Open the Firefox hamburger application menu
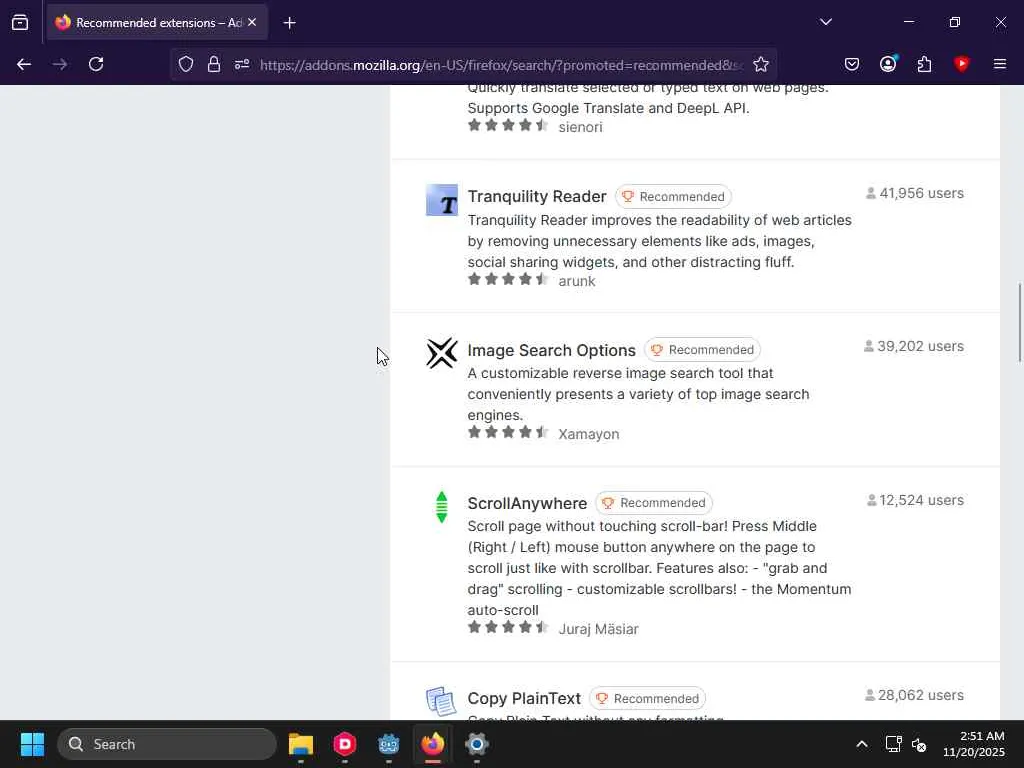The width and height of the screenshot is (1024, 768). coord(999,64)
